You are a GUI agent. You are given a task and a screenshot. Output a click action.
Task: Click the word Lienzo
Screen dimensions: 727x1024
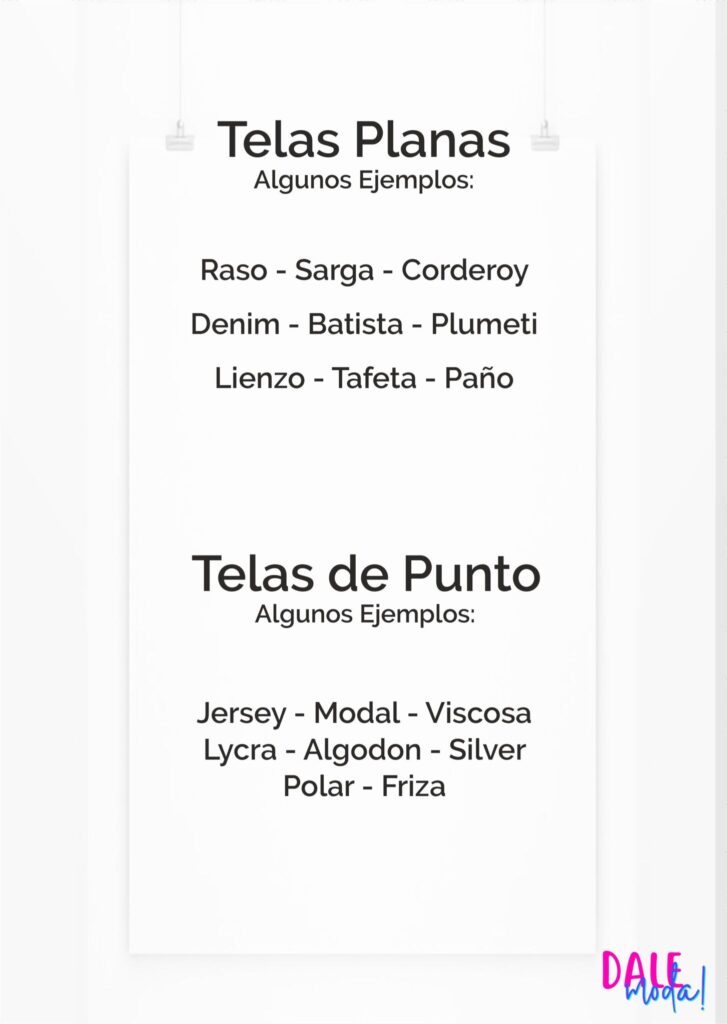(260, 378)
